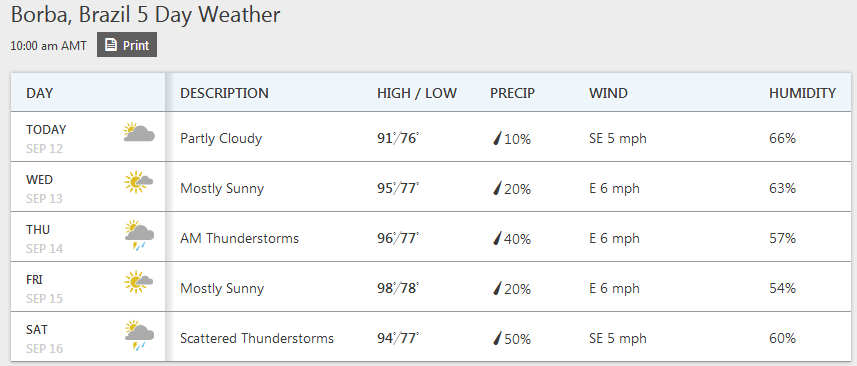Click today's partly cloudy weather icon
857x366 pixels.
[139, 133]
